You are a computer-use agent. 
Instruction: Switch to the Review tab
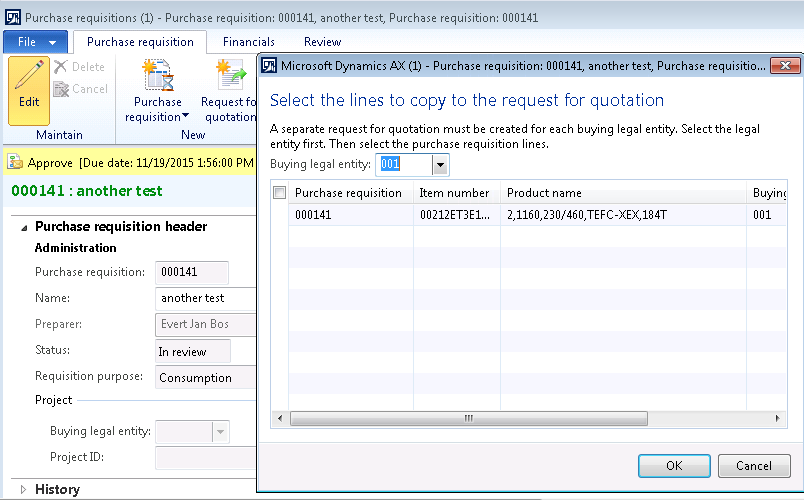click(322, 42)
